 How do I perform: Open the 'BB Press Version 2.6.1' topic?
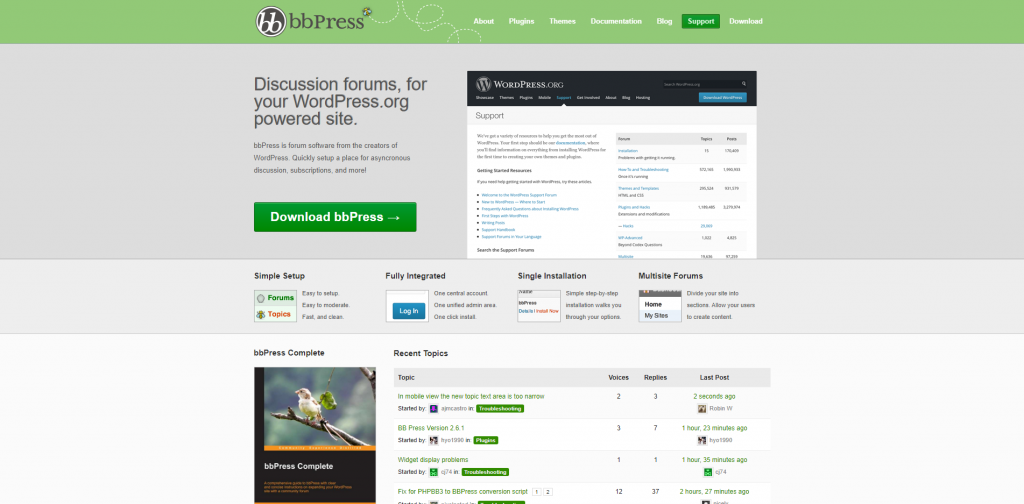coord(431,428)
